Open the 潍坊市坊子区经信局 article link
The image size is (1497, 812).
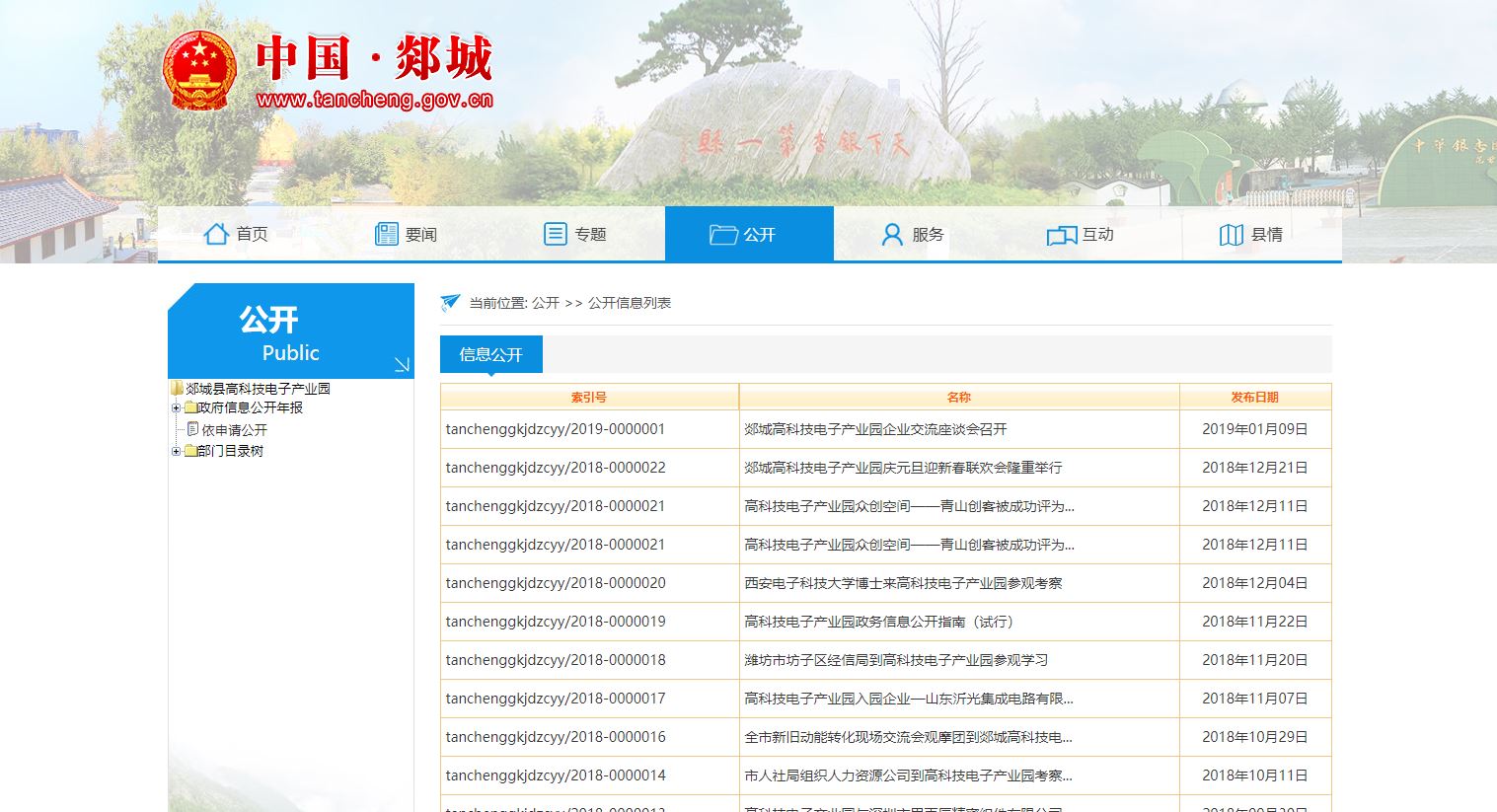click(896, 660)
